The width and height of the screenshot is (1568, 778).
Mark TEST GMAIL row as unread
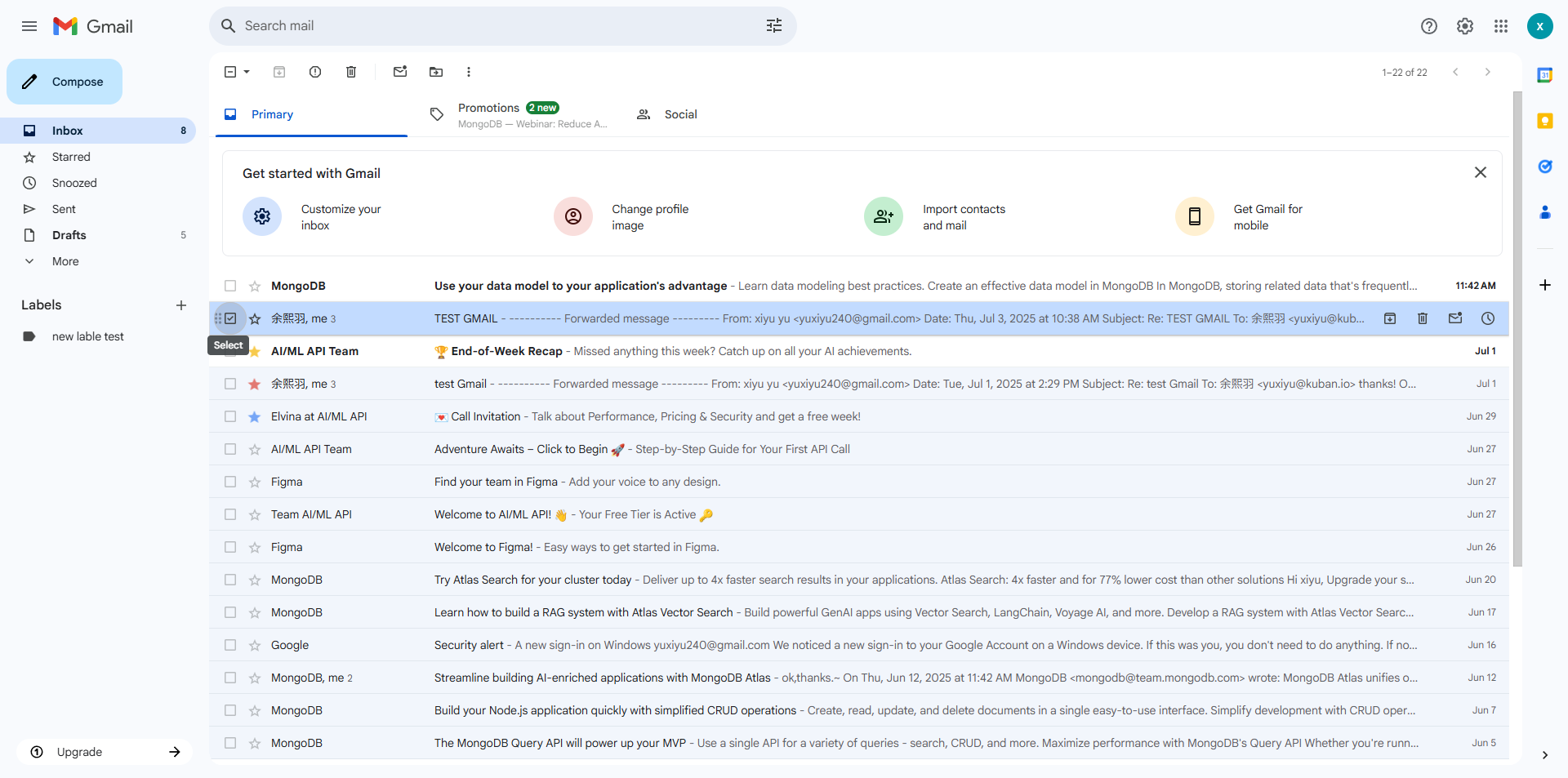[1455, 318]
